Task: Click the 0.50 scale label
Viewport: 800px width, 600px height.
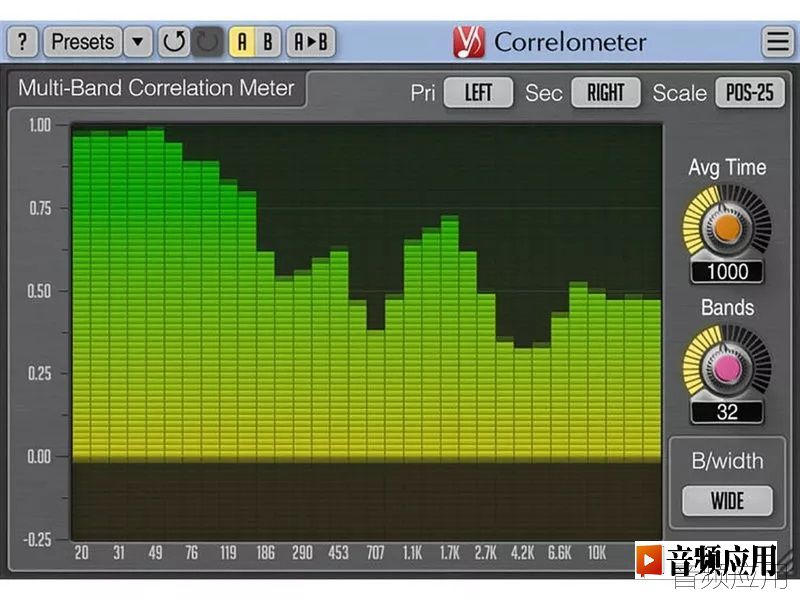Action: coord(39,291)
